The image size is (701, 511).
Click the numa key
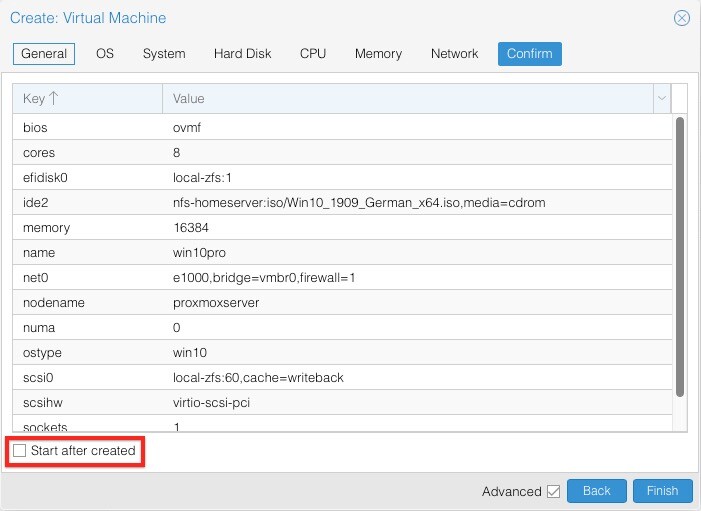point(39,328)
